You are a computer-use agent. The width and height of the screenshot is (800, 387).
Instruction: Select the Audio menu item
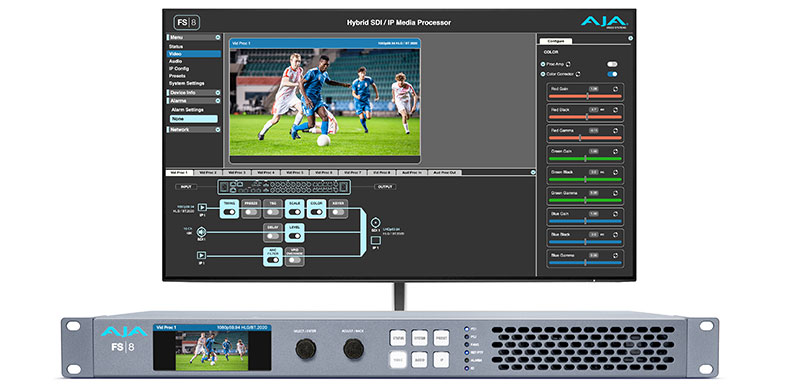[x=176, y=61]
